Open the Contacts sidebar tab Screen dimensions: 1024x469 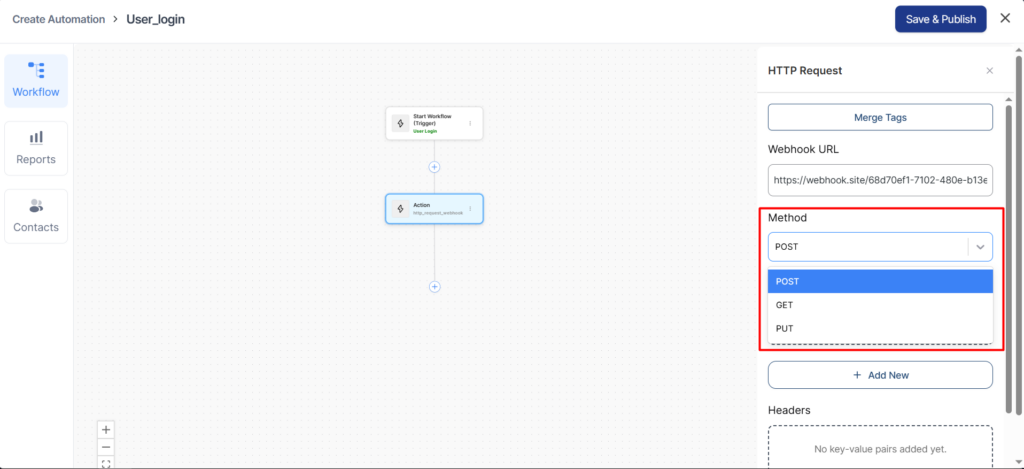pyautogui.click(x=36, y=215)
